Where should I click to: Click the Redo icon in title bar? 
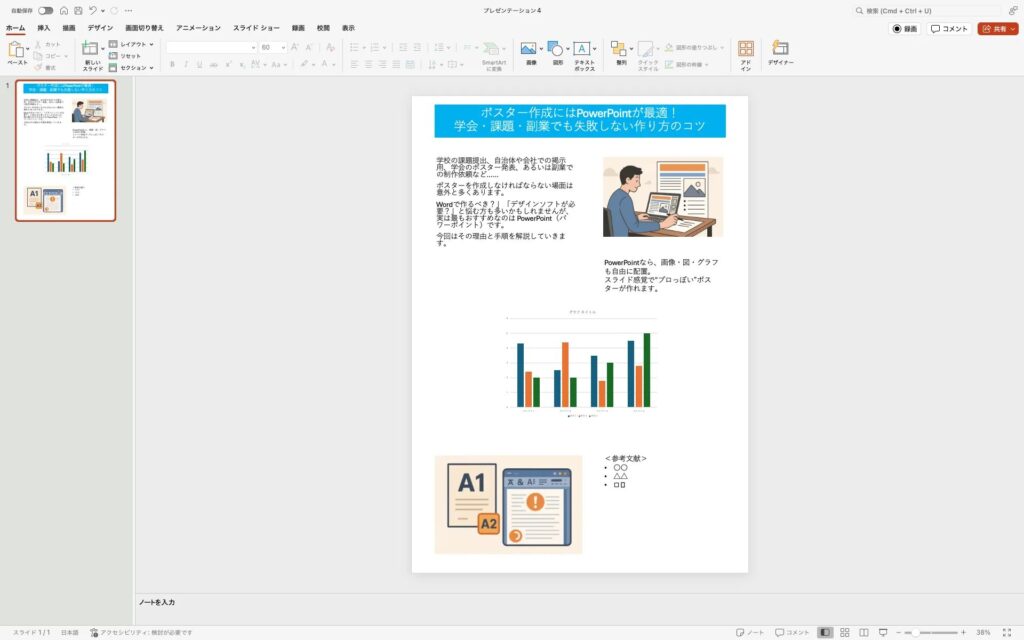114,10
